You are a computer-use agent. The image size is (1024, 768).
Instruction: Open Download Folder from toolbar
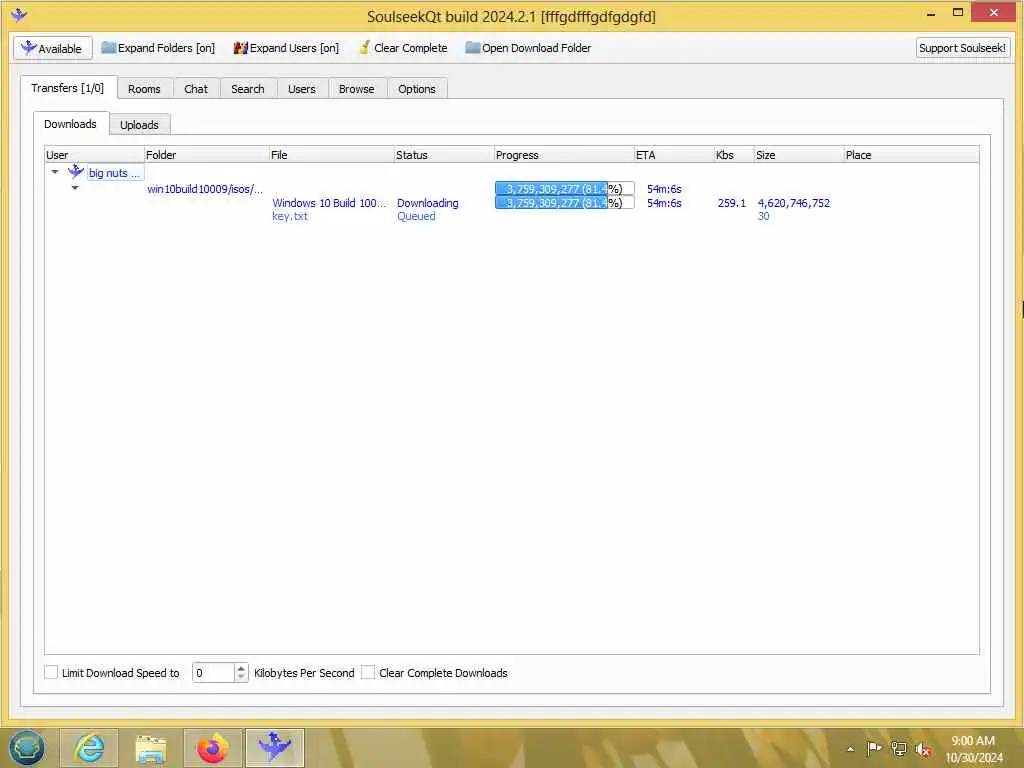click(x=528, y=48)
